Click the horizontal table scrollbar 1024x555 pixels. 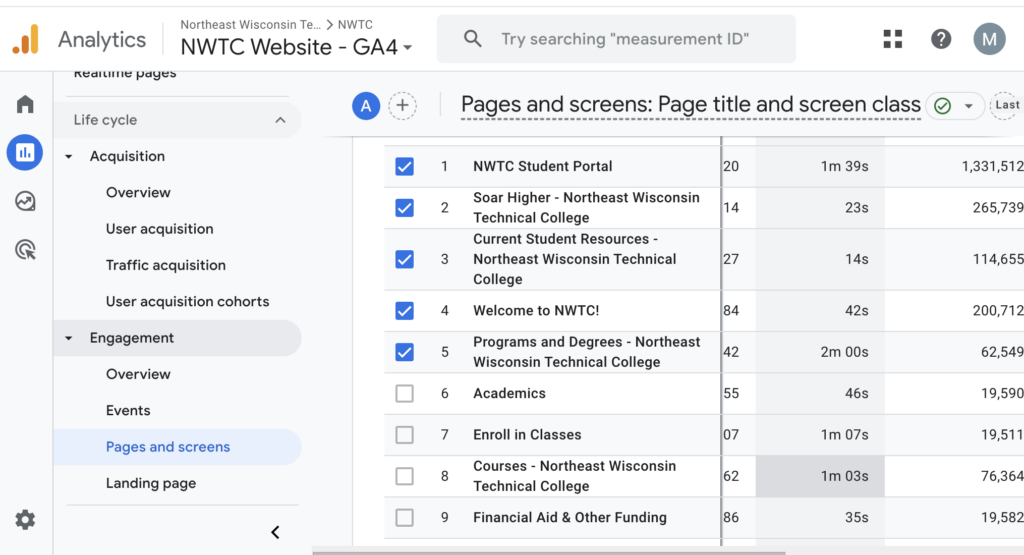coord(549,552)
